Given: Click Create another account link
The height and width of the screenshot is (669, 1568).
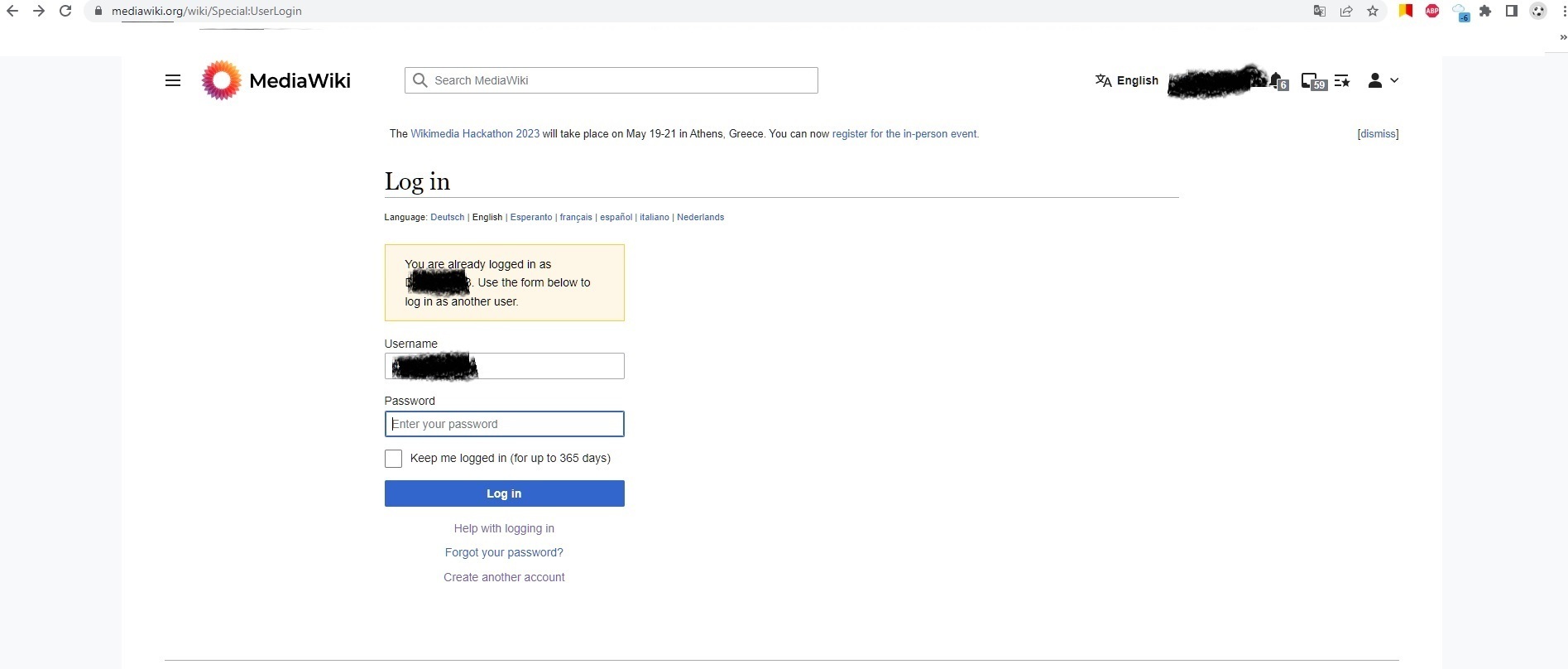Looking at the screenshot, I should (x=504, y=577).
